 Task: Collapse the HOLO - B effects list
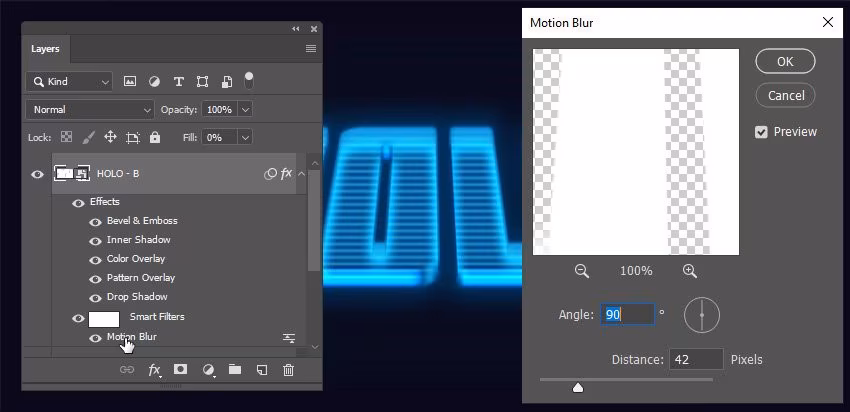[301, 174]
